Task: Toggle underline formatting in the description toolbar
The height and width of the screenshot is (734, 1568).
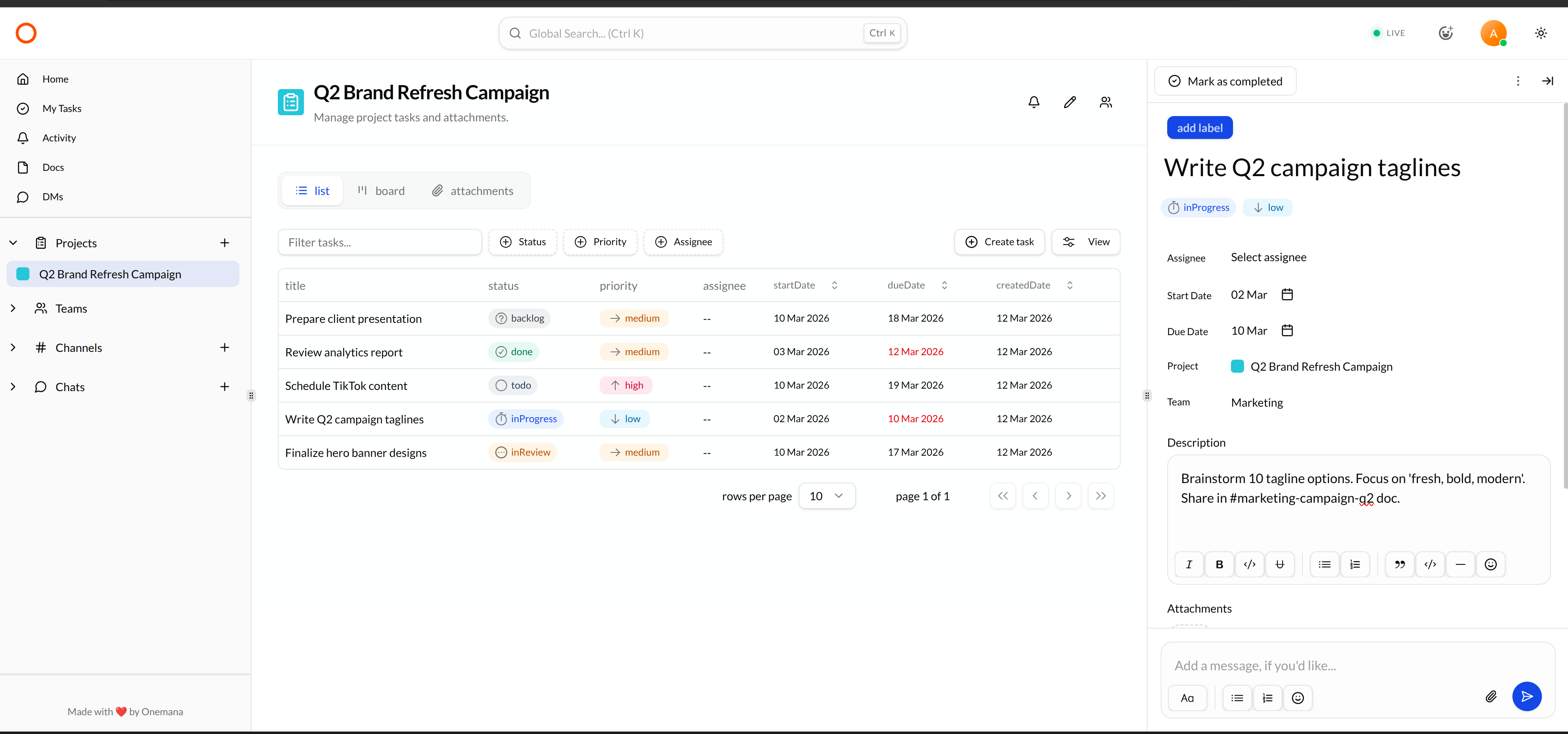Action: 1280,564
